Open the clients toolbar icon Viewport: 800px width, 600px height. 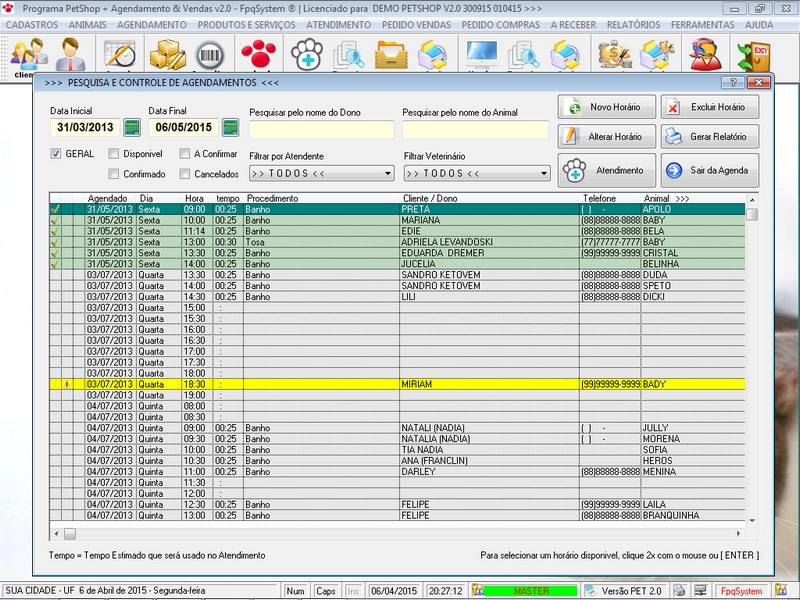pyautogui.click(x=29, y=55)
